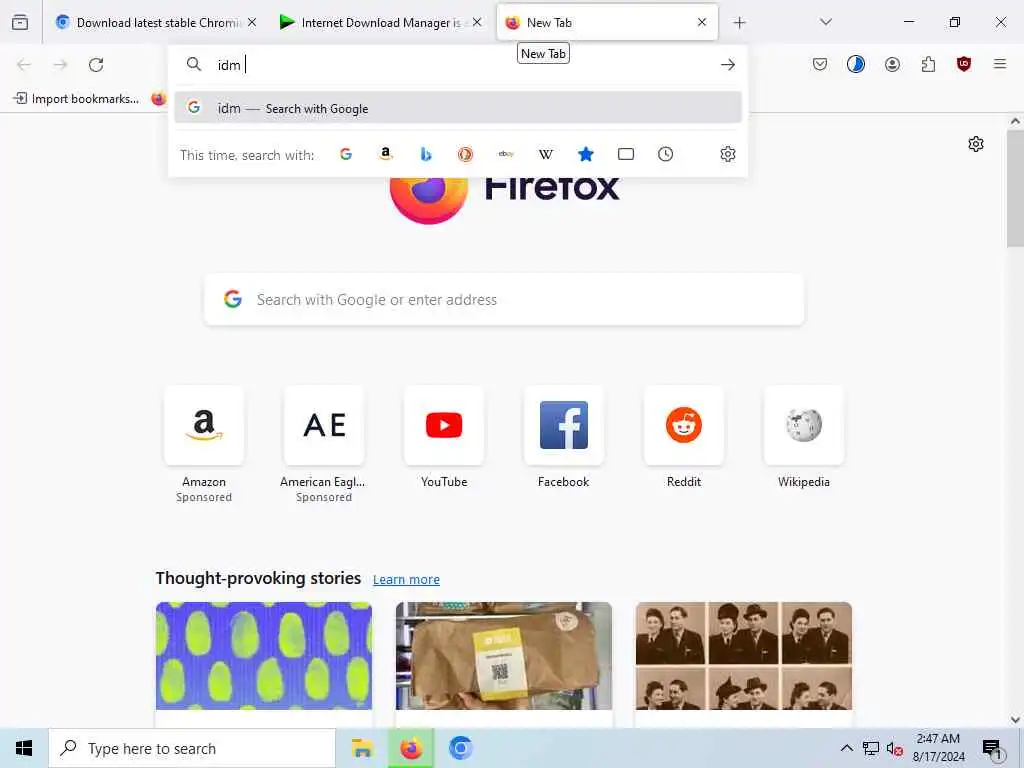
Task: Go back using the back arrow
Action: pos(24,65)
